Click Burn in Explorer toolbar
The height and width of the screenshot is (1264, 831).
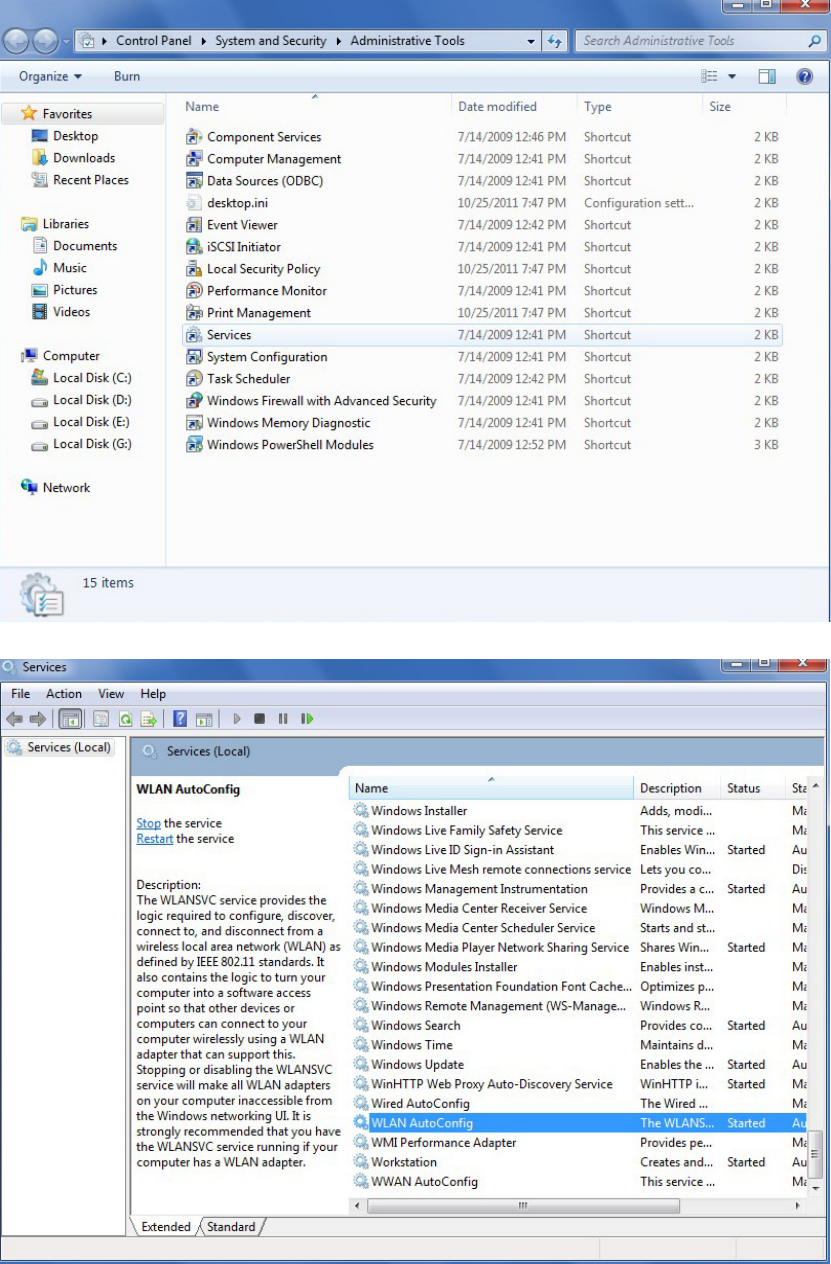pos(127,76)
